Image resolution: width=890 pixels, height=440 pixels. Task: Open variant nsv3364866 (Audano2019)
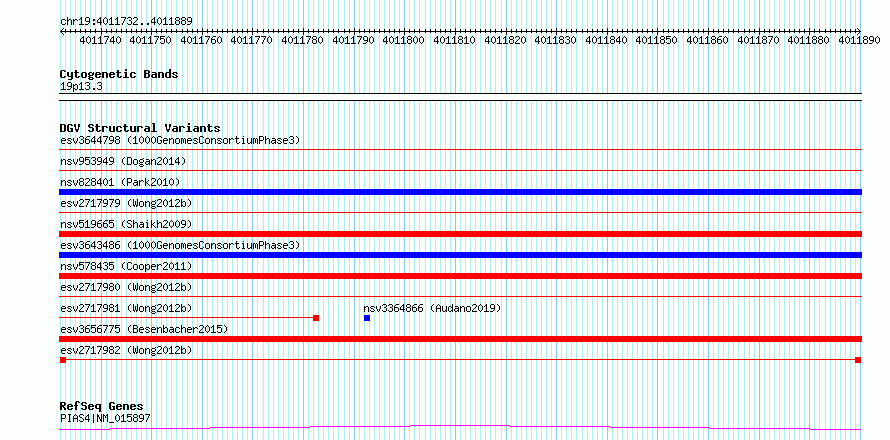pos(432,308)
